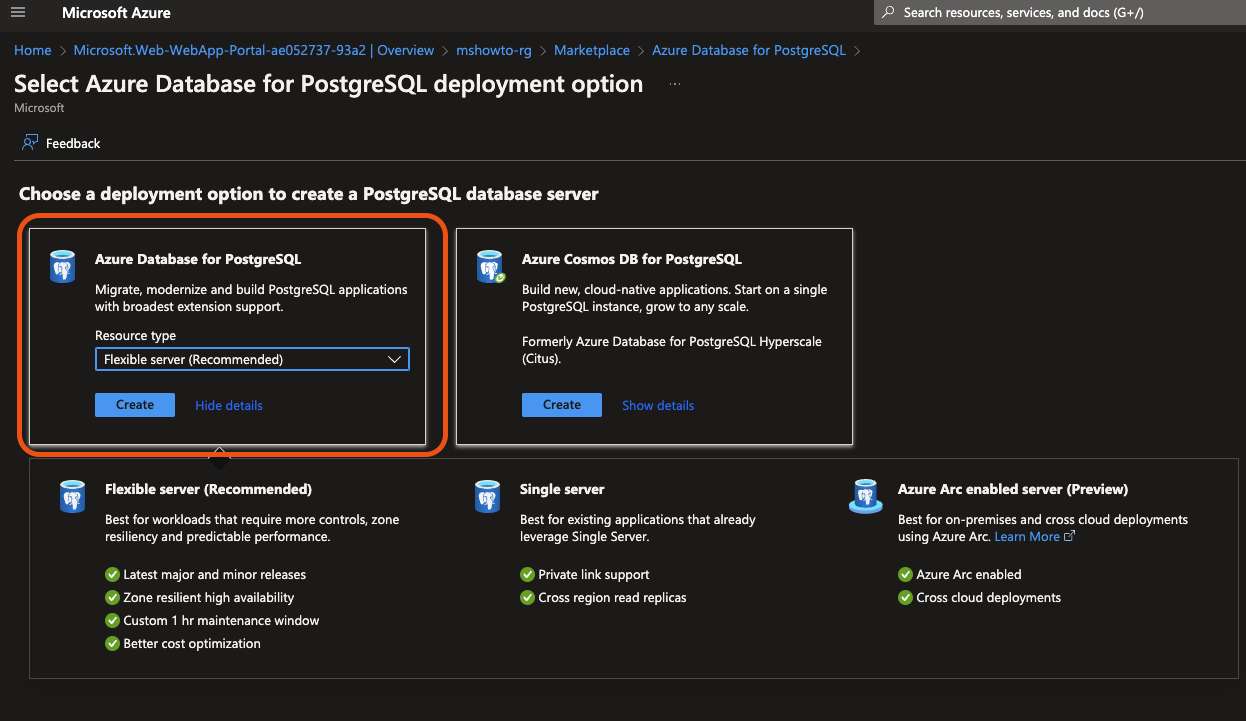Expand the Resource type dropdown
Viewport: 1246px width, 721px height.
(252, 359)
